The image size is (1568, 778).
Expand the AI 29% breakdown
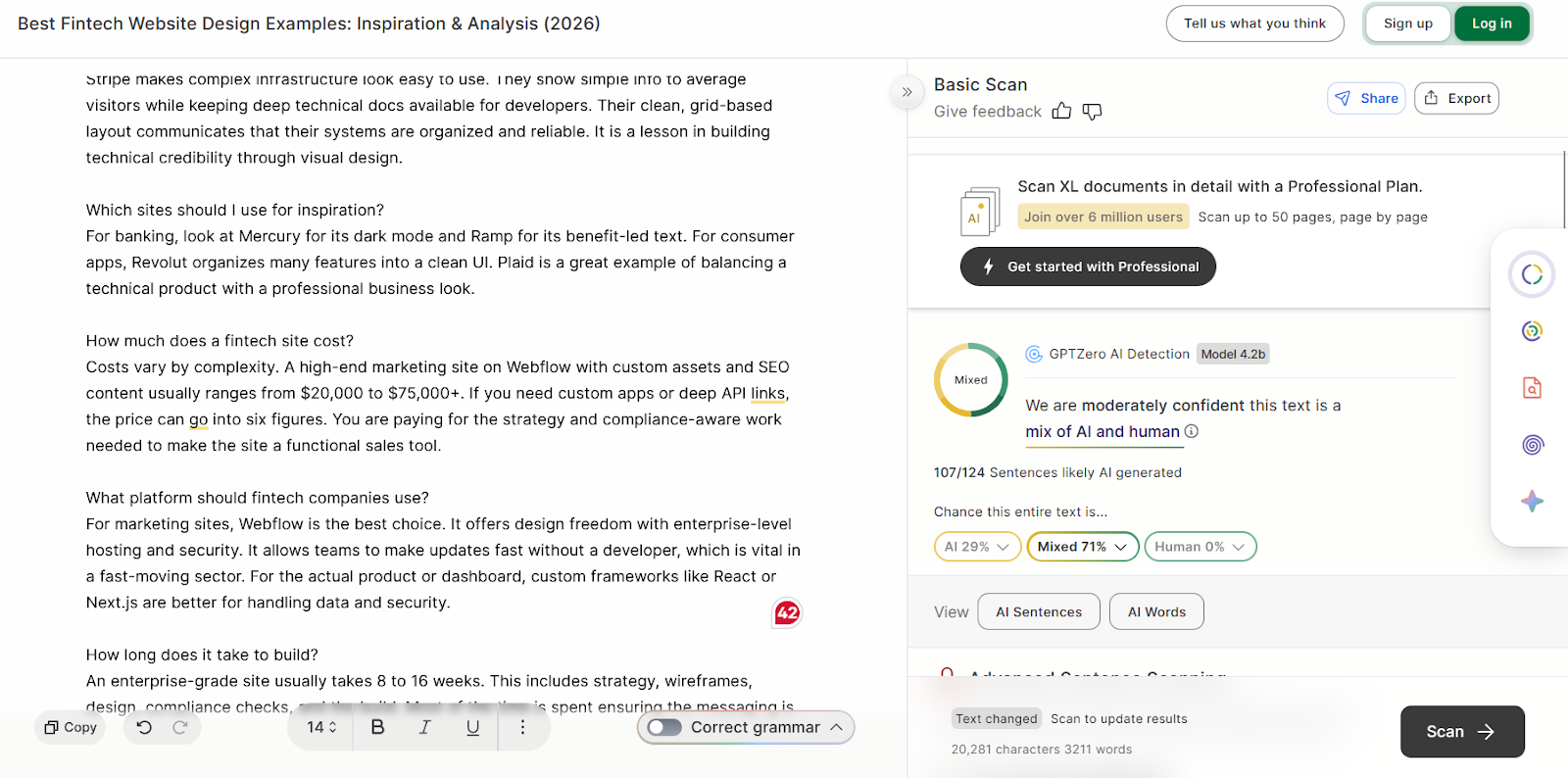[977, 547]
